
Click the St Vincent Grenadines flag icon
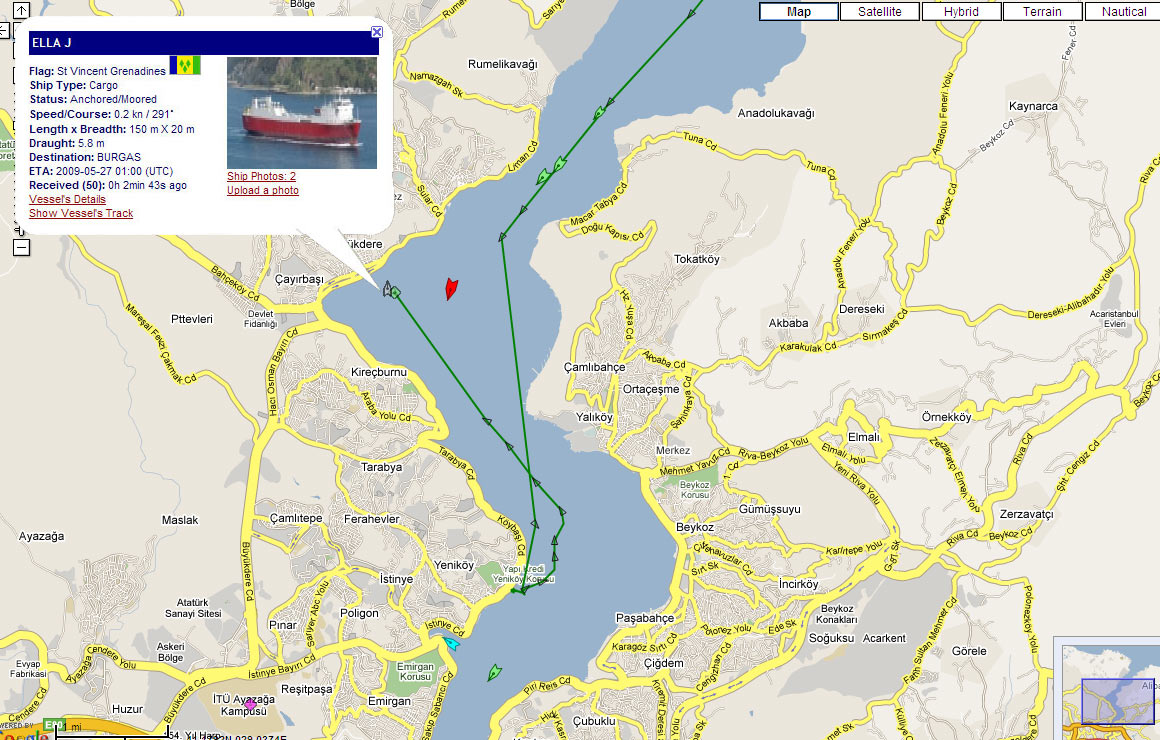coord(185,65)
